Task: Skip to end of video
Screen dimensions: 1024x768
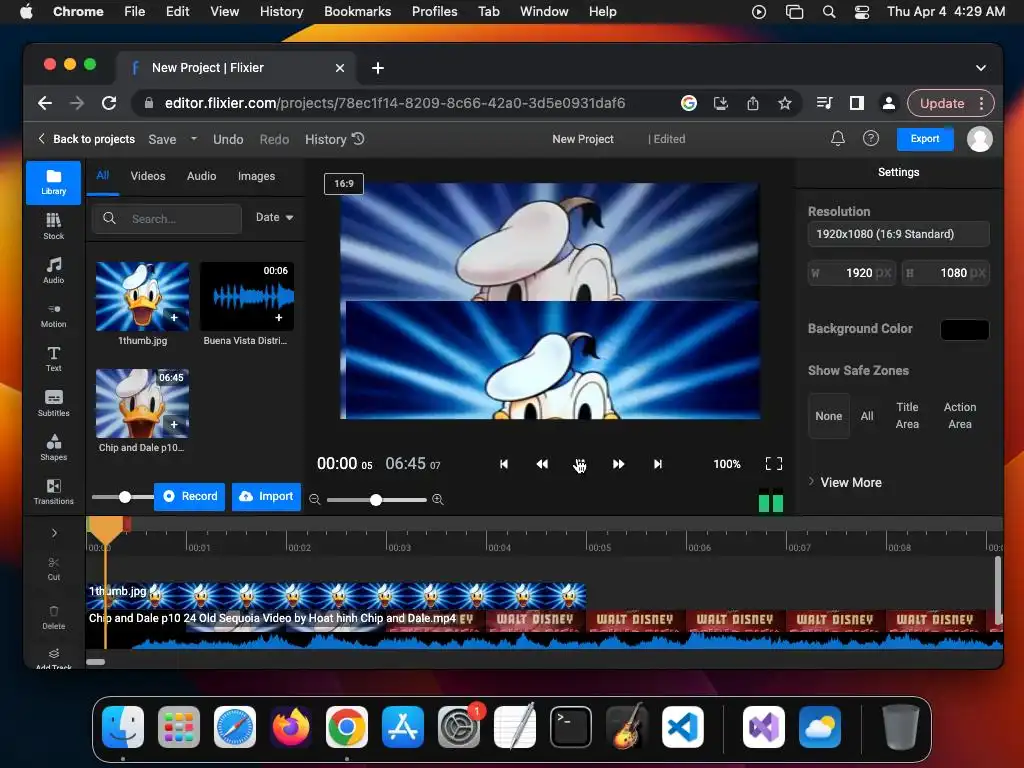Action: (x=658, y=464)
